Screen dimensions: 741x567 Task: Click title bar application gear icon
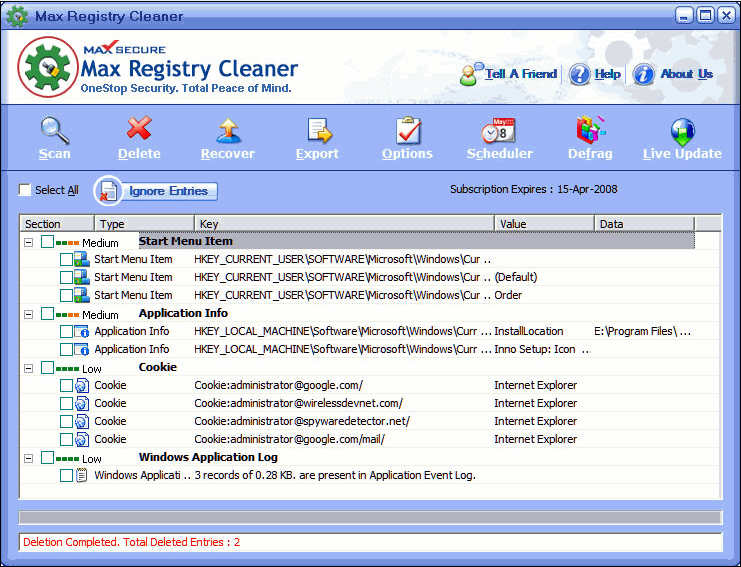pyautogui.click(x=17, y=16)
